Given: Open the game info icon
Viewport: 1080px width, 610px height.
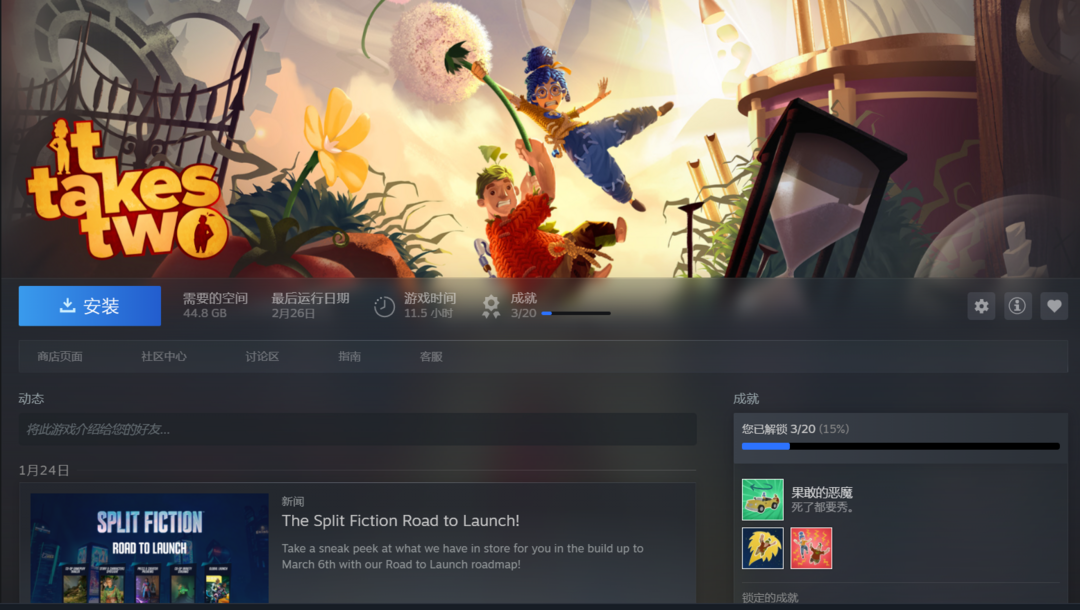Looking at the screenshot, I should tap(1017, 306).
